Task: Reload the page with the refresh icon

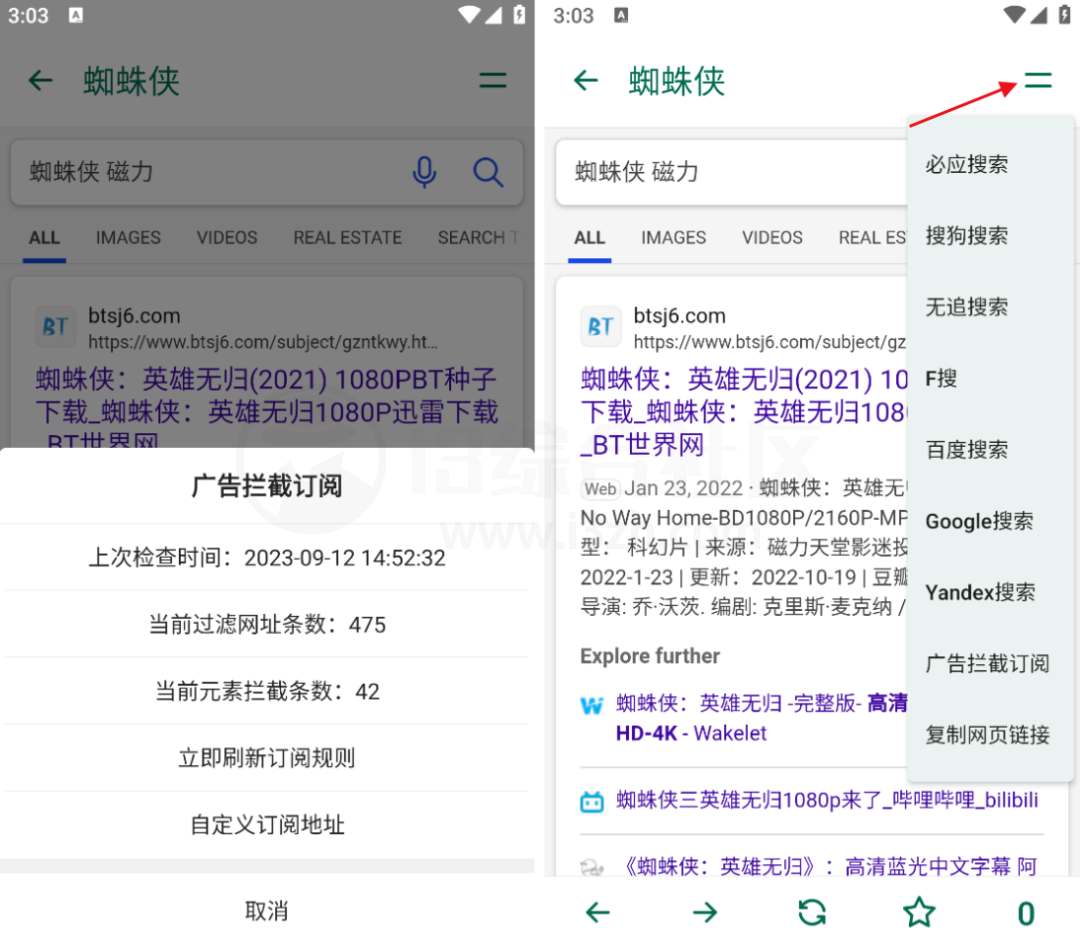Action: tap(812, 913)
